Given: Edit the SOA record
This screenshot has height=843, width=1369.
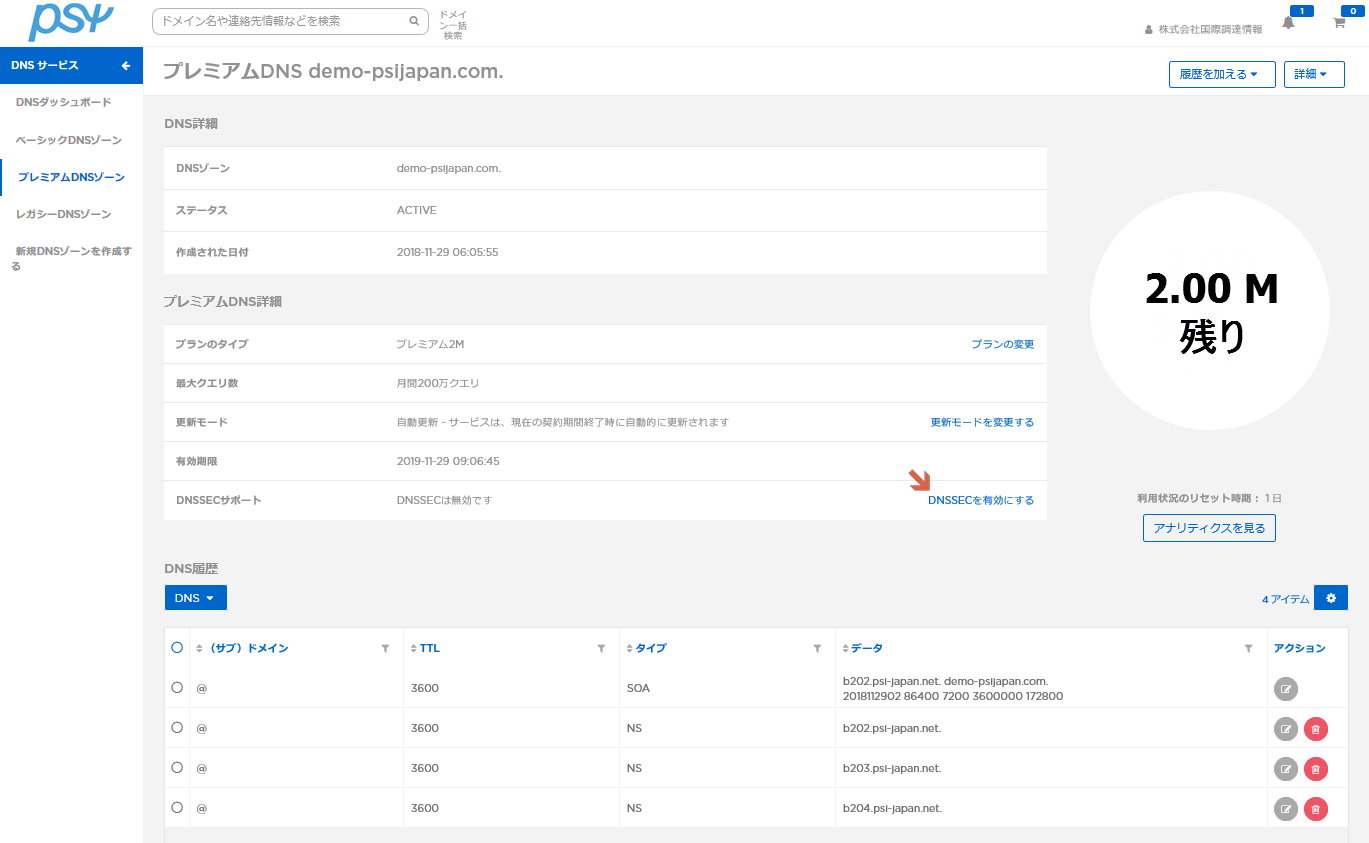Looking at the screenshot, I should pyautogui.click(x=1285, y=688).
